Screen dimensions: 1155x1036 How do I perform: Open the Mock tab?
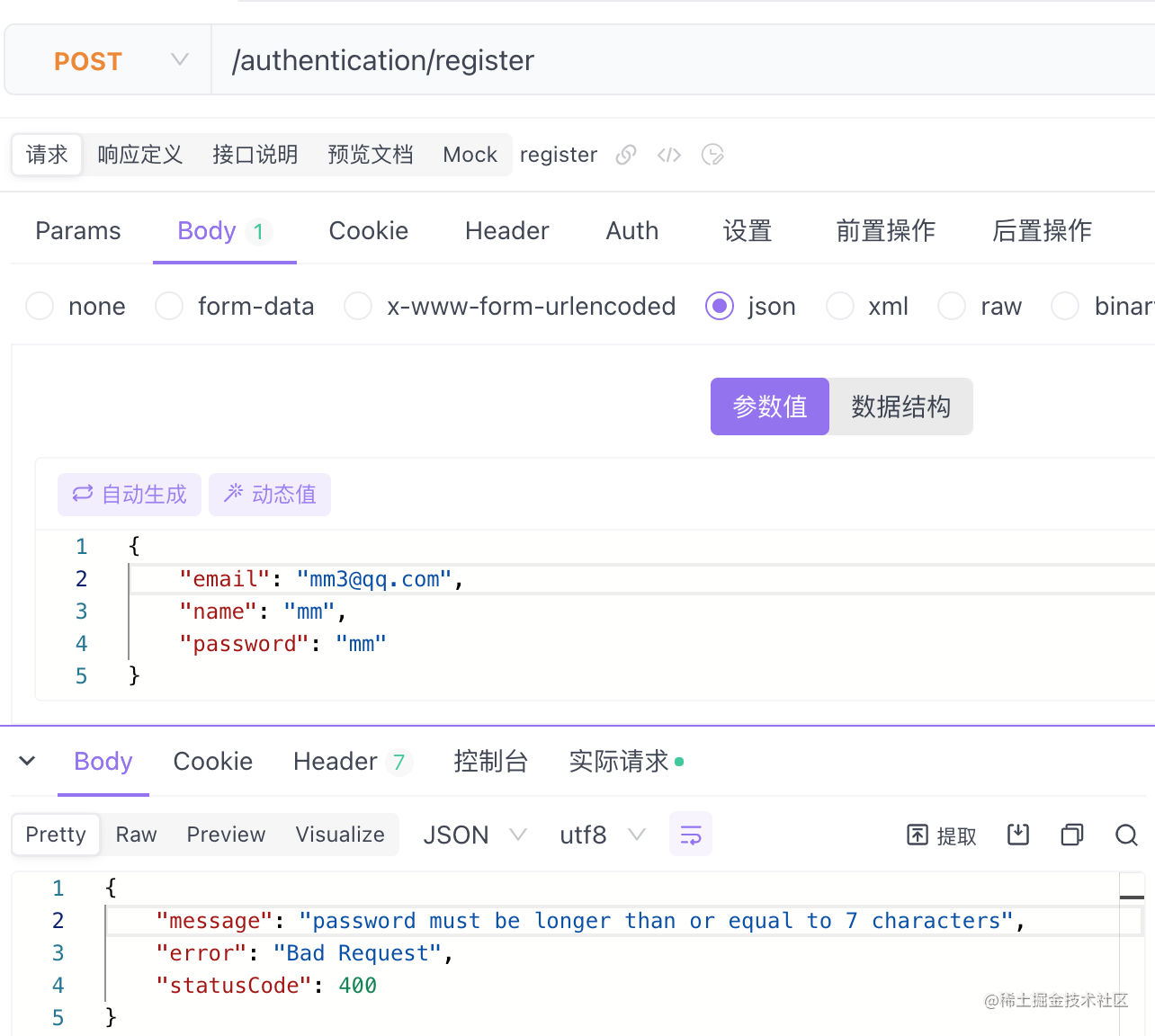[x=470, y=155]
